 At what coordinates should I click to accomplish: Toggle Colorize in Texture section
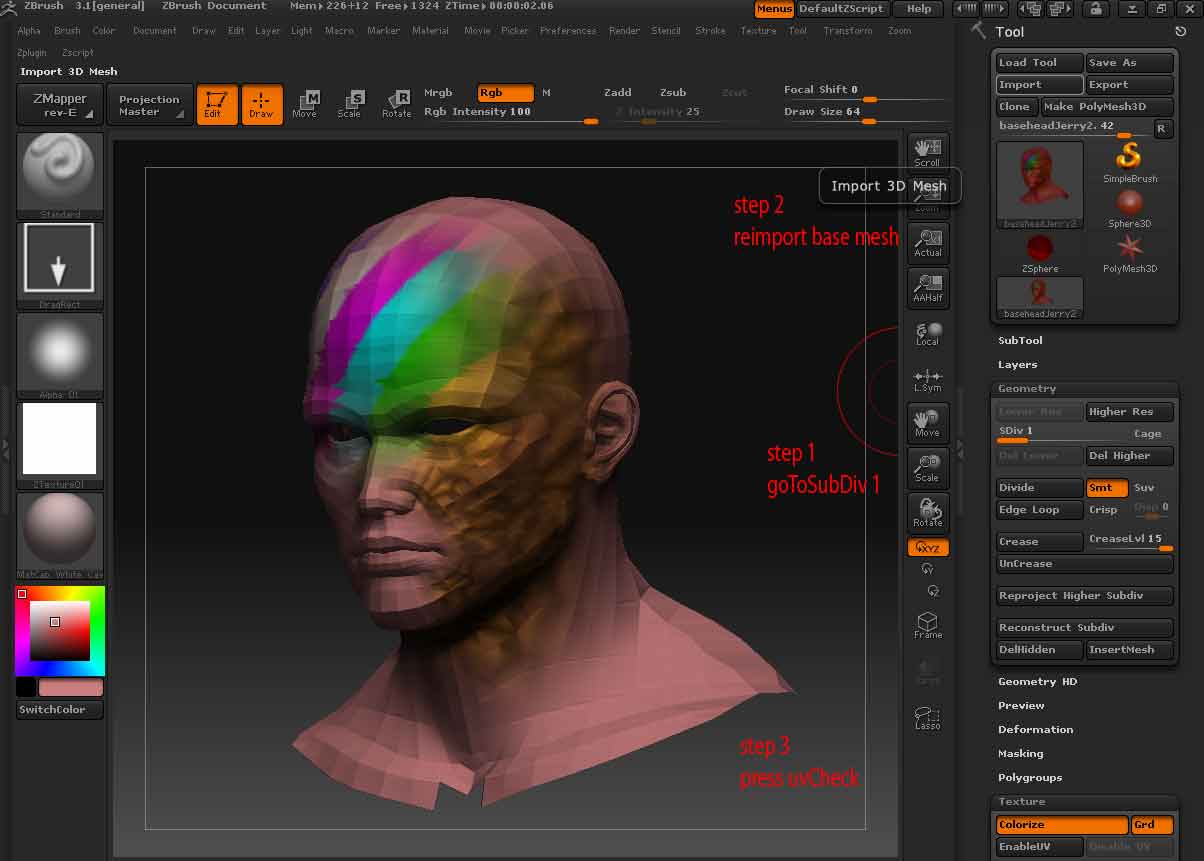click(x=1062, y=825)
